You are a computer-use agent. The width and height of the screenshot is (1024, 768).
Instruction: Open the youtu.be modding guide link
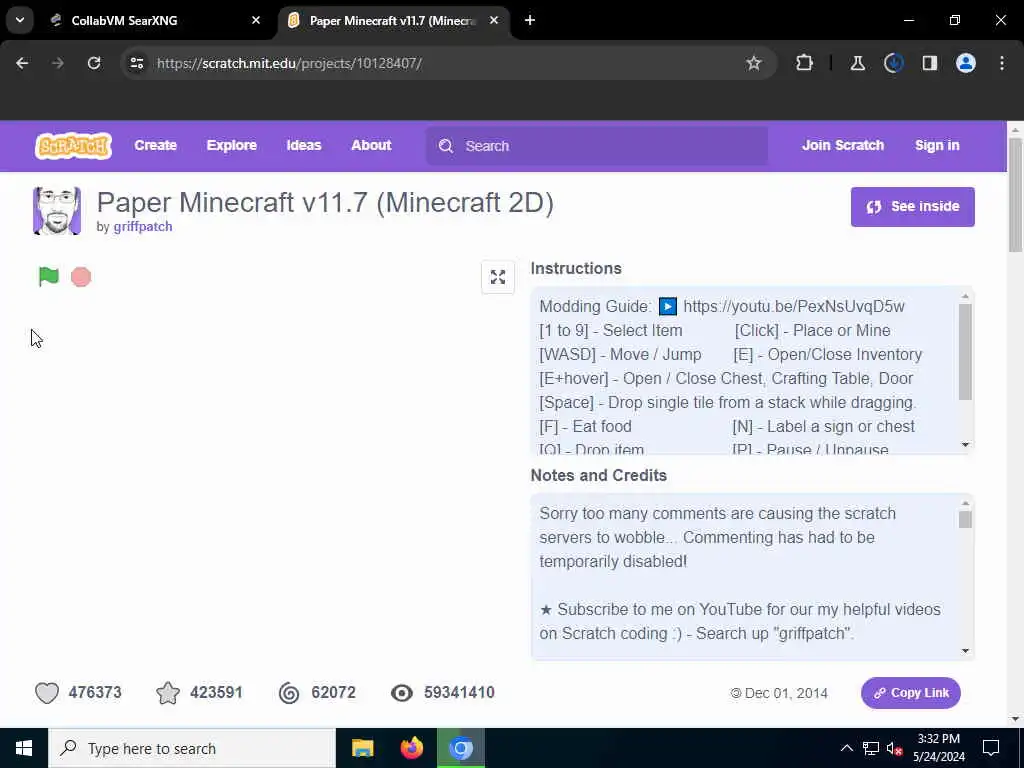click(793, 306)
